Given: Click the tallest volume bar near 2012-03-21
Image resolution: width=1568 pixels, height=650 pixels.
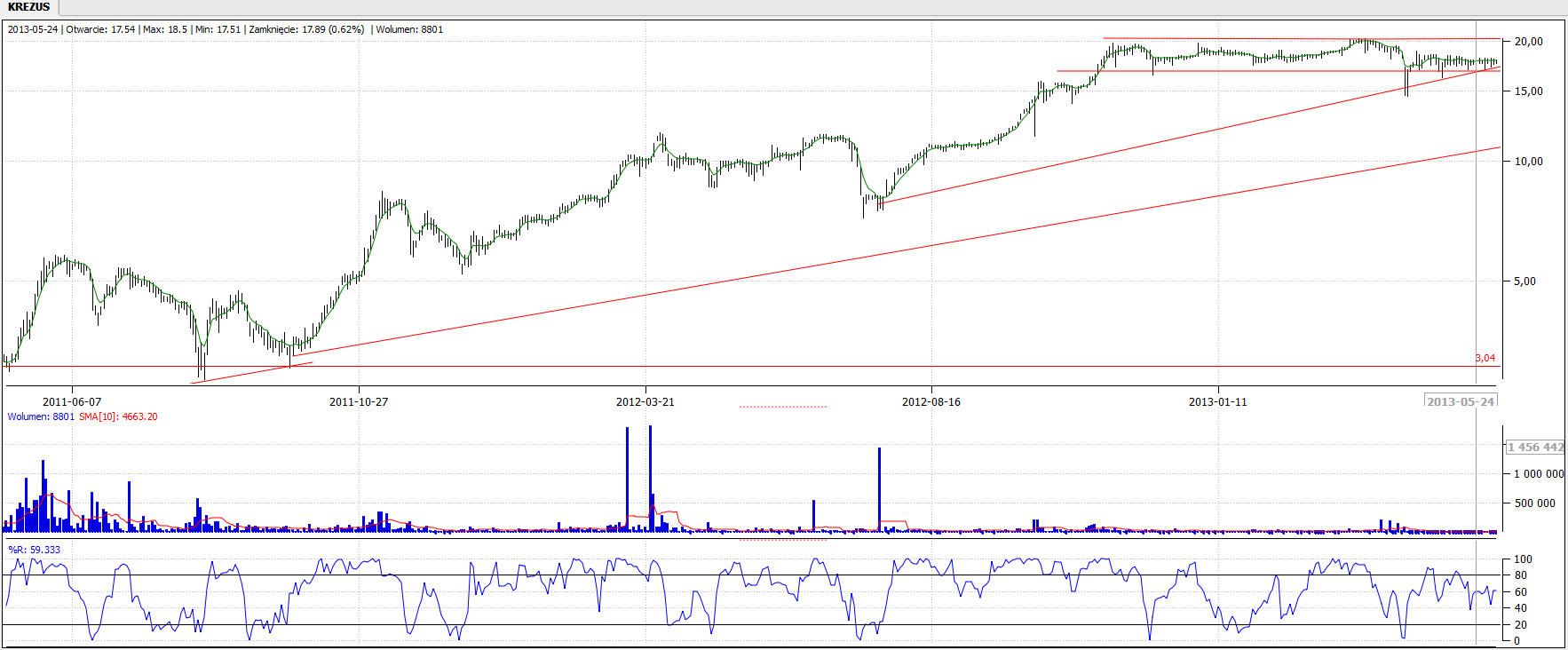Looking at the screenshot, I should (650, 479).
